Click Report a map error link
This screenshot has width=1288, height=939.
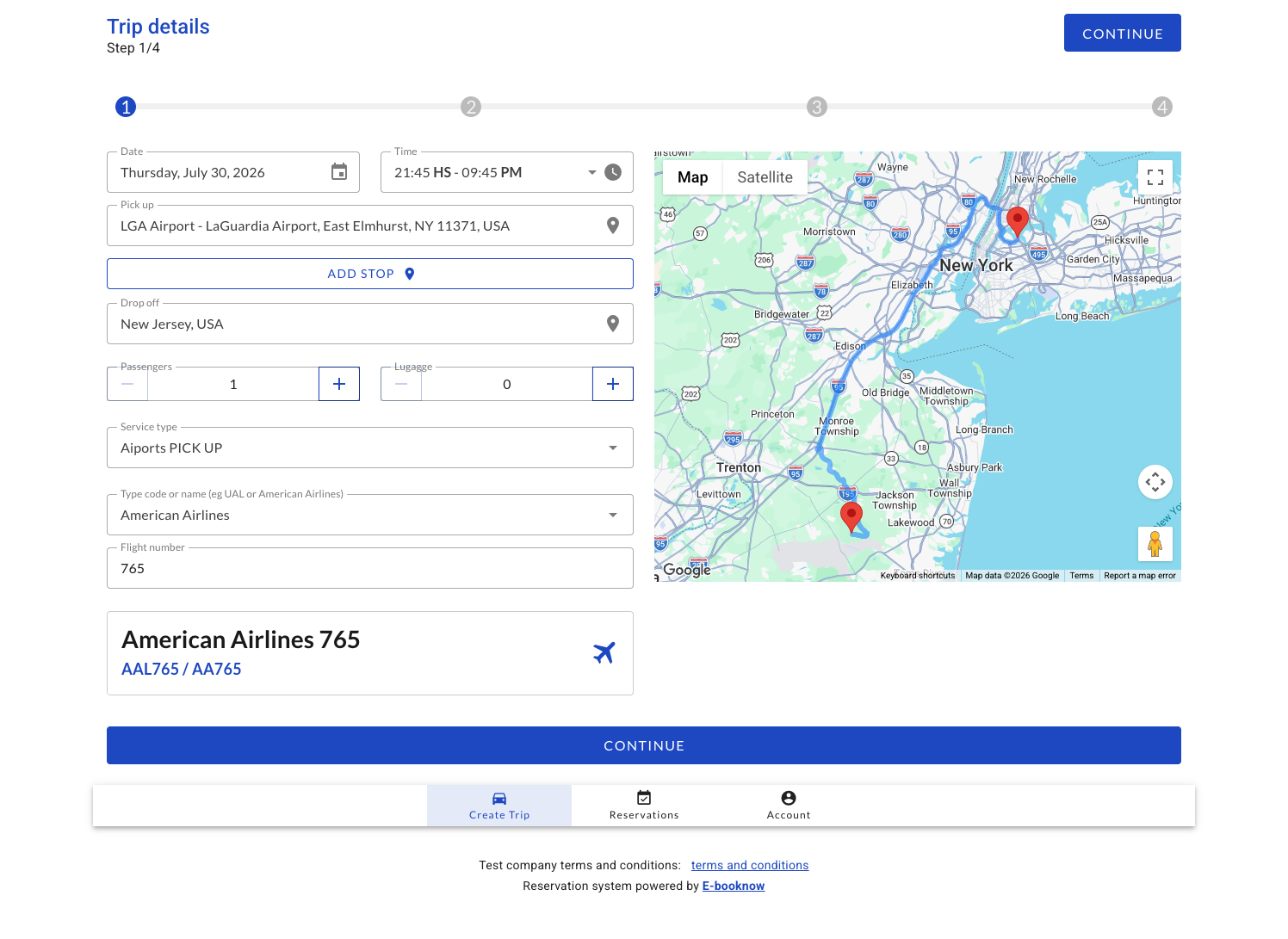(1140, 576)
